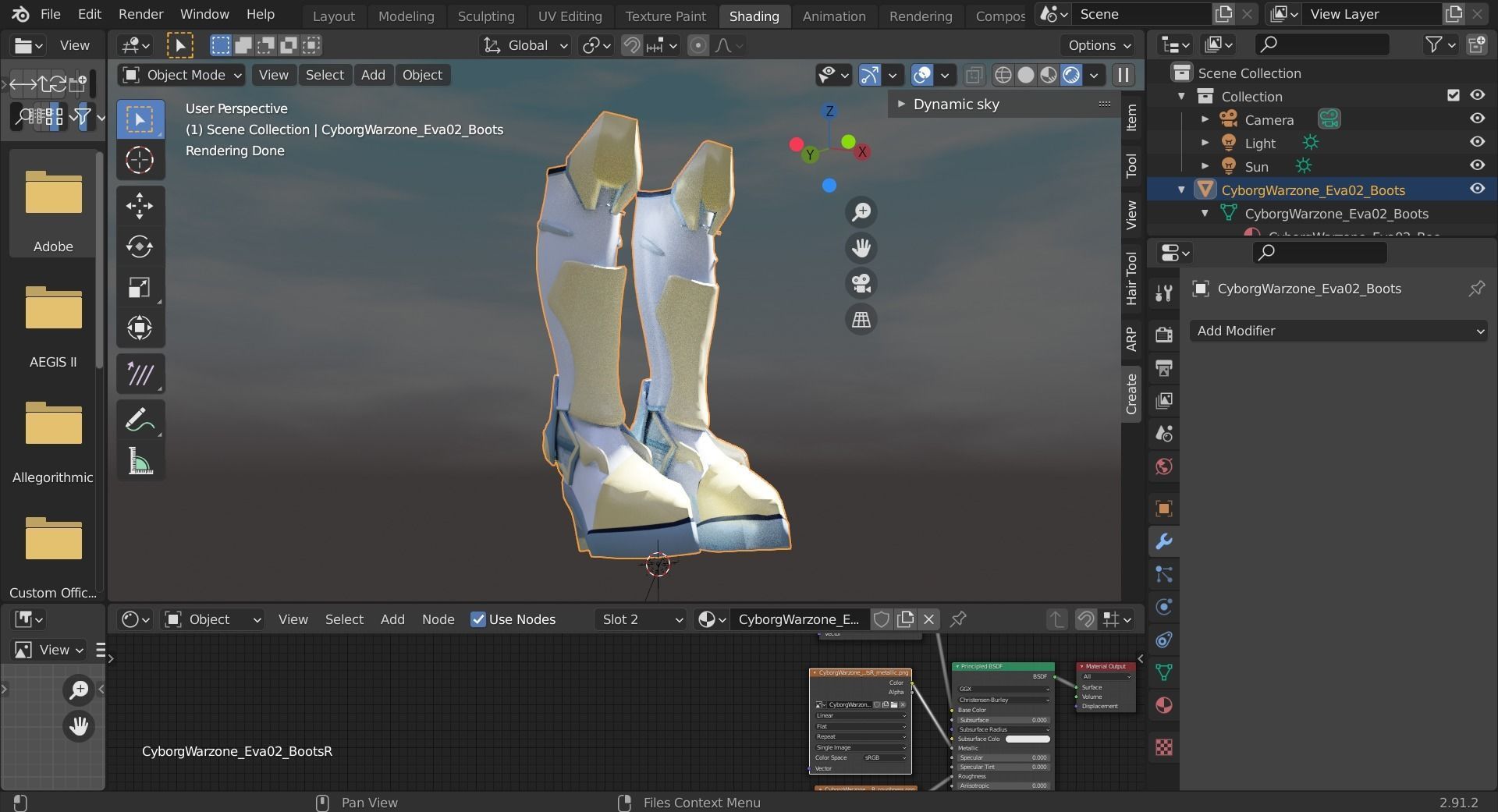Expand Sun in the outliner tree
Screen dimensions: 1498x812
tap(1205, 166)
